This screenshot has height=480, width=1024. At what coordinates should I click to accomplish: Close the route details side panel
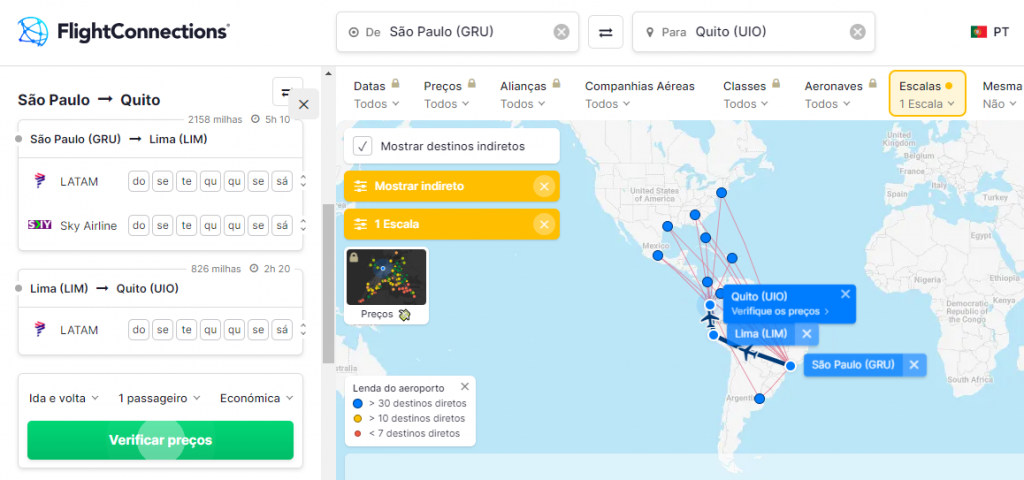(x=304, y=104)
